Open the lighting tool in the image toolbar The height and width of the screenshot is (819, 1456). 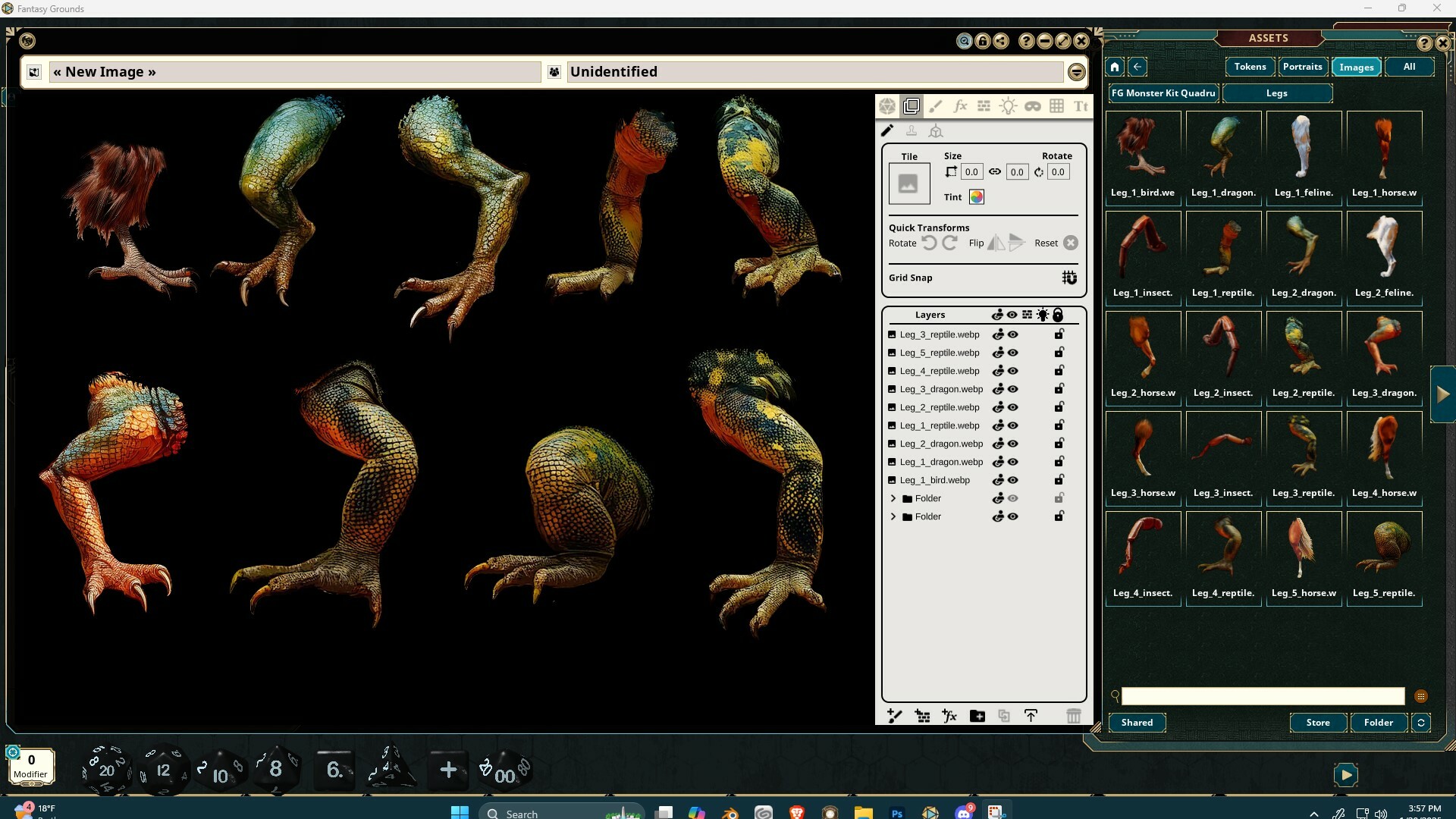(1009, 106)
